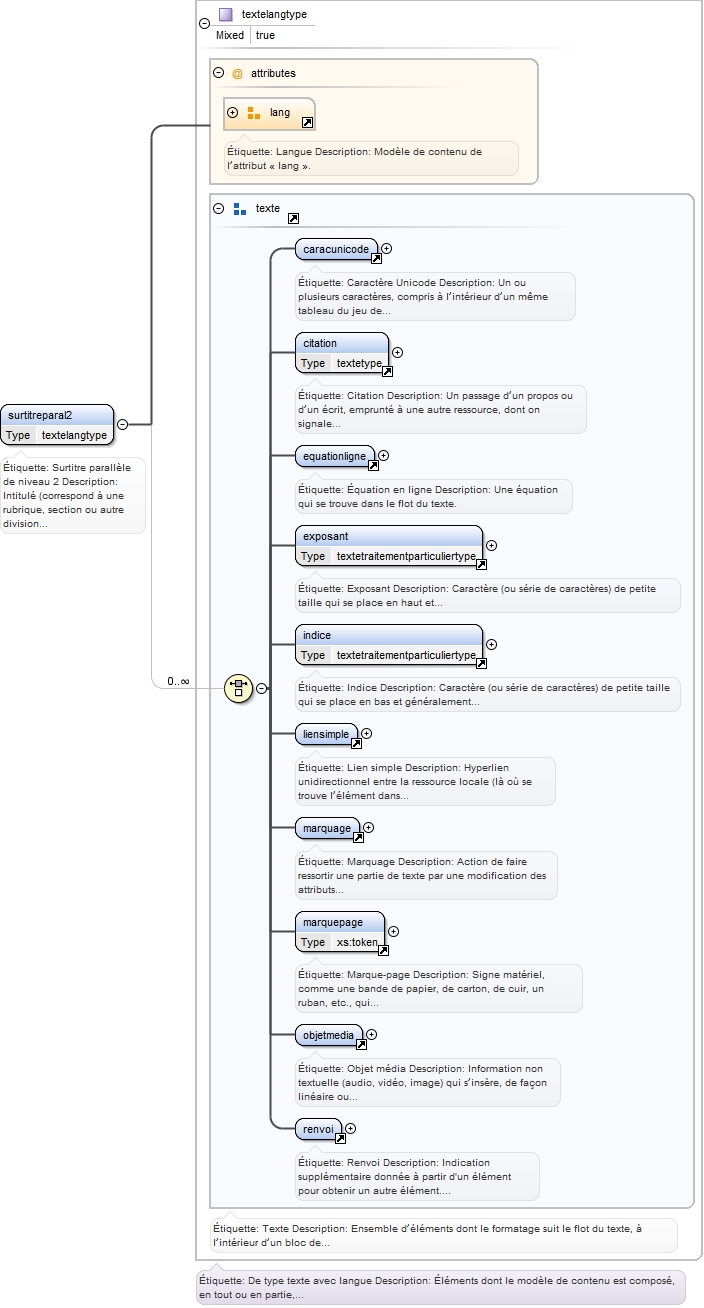The image size is (704, 1308).
Task: Click the link arrow icon on caracunicode
Action: click(377, 258)
